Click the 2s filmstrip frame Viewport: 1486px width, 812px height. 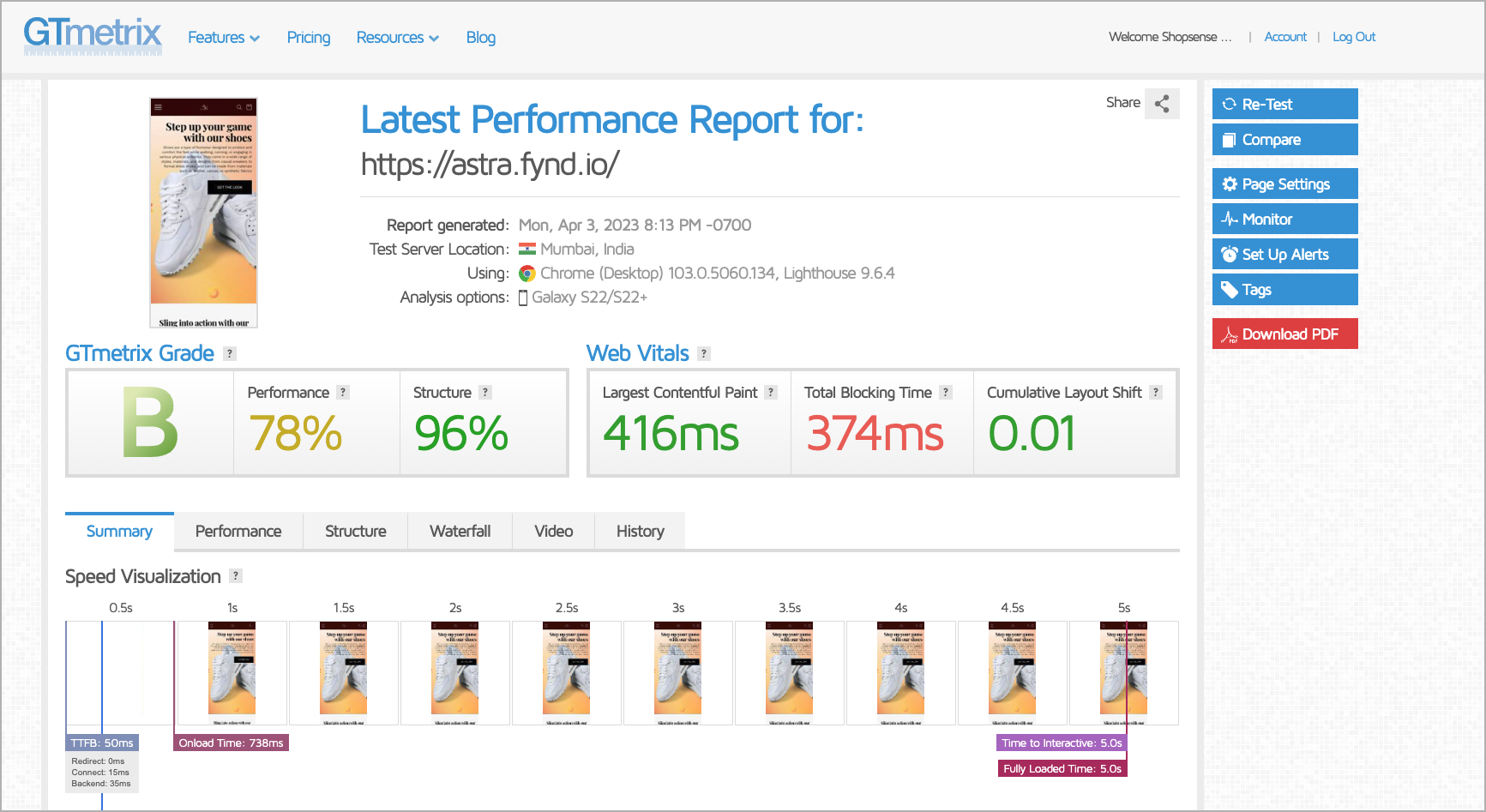455,673
